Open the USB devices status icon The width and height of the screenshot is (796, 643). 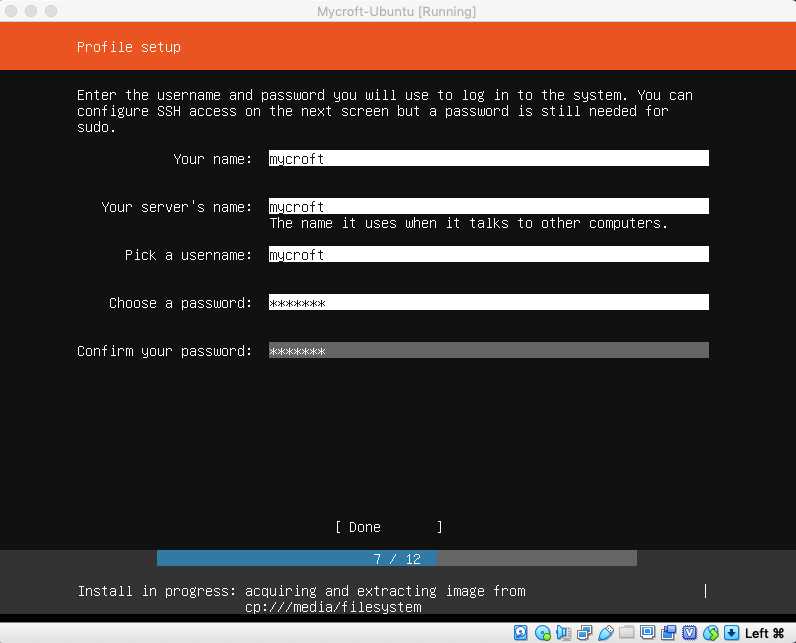coord(606,632)
